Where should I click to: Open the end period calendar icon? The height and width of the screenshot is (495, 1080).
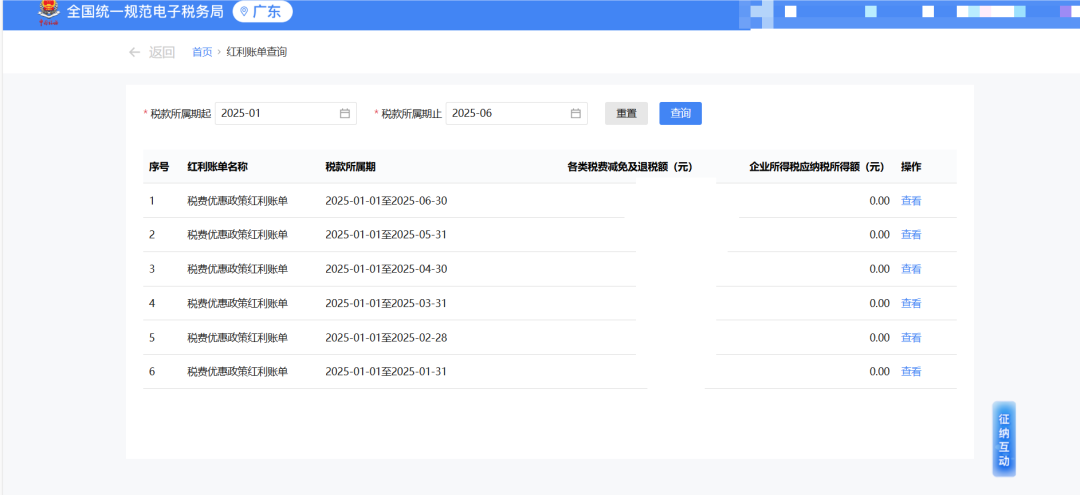coord(576,114)
